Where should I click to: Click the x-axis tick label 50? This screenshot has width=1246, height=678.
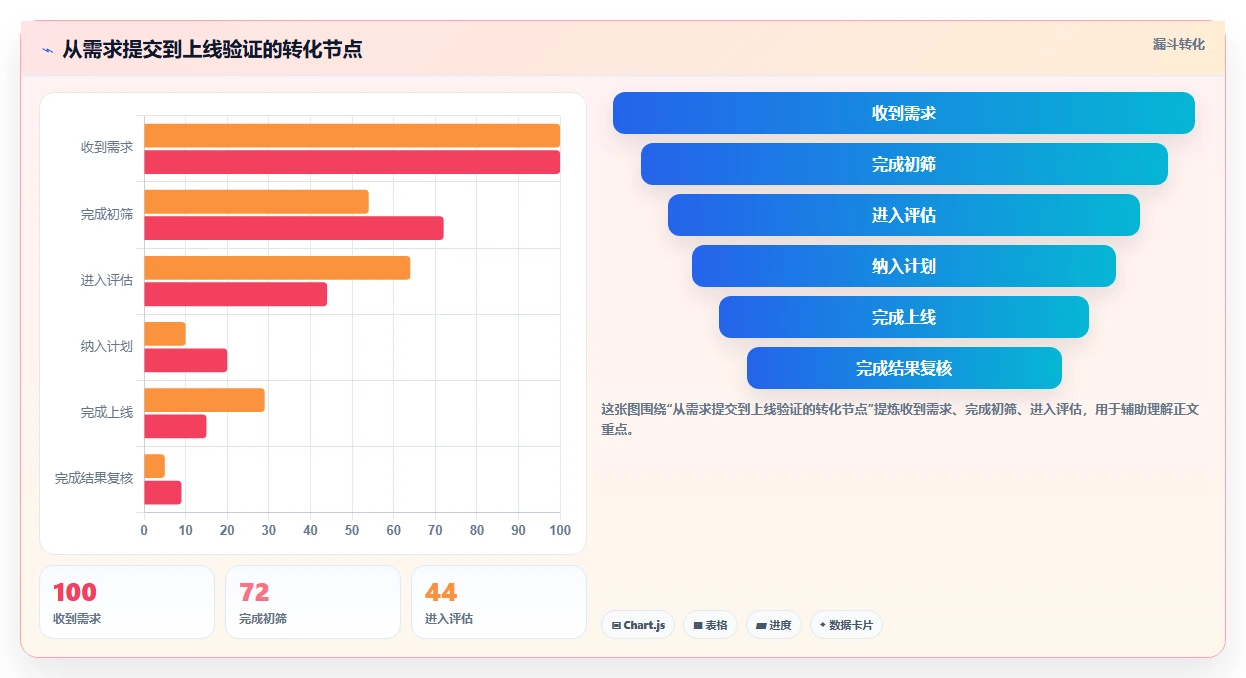[352, 530]
